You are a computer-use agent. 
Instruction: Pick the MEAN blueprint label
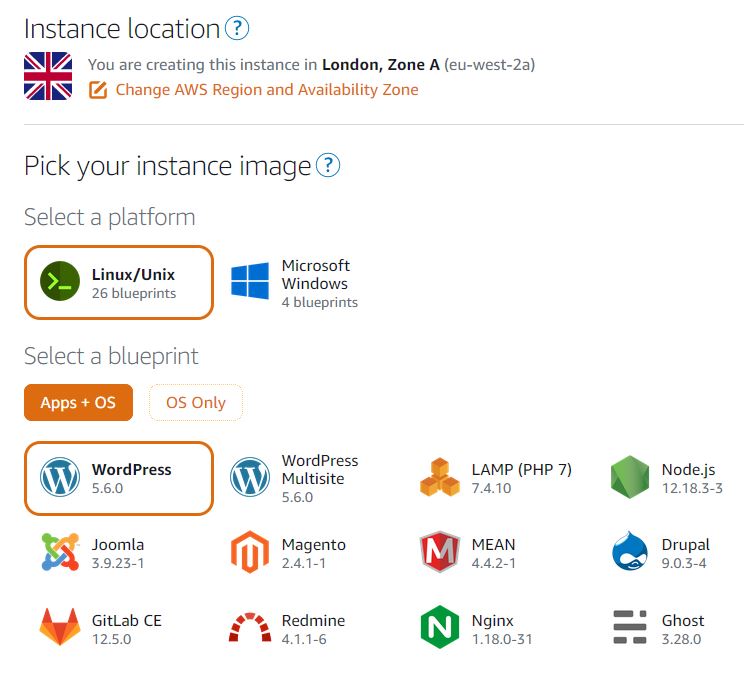point(493,545)
